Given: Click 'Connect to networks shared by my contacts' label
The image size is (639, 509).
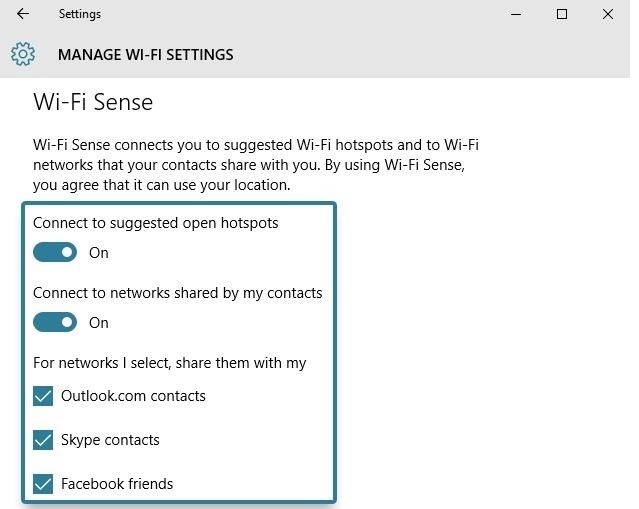Looking at the screenshot, I should coord(177,293).
